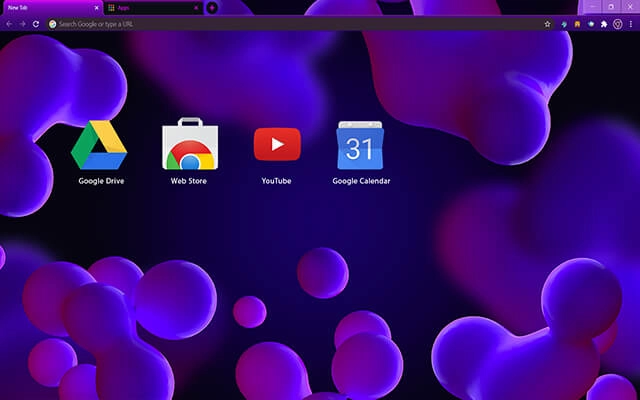The image size is (640, 400).
Task: Bookmark this page with the star icon
Action: (x=547, y=24)
